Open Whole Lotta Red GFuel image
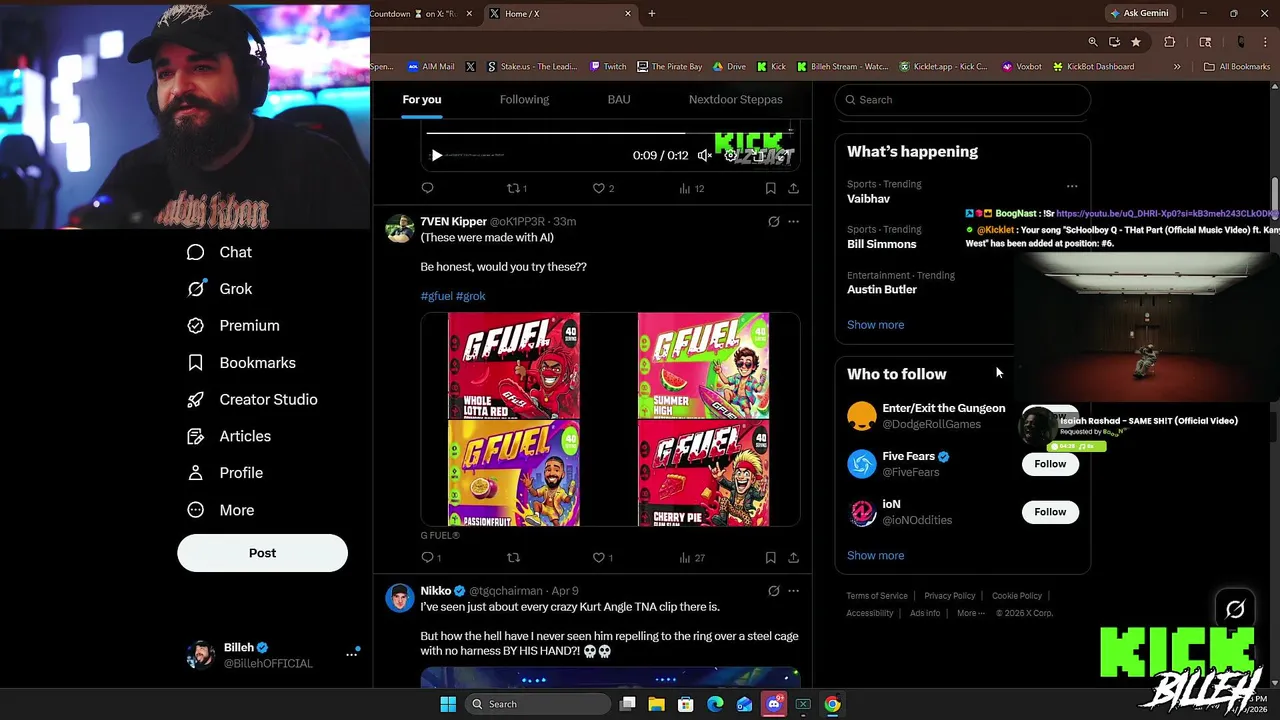The height and width of the screenshot is (720, 1280). click(514, 365)
